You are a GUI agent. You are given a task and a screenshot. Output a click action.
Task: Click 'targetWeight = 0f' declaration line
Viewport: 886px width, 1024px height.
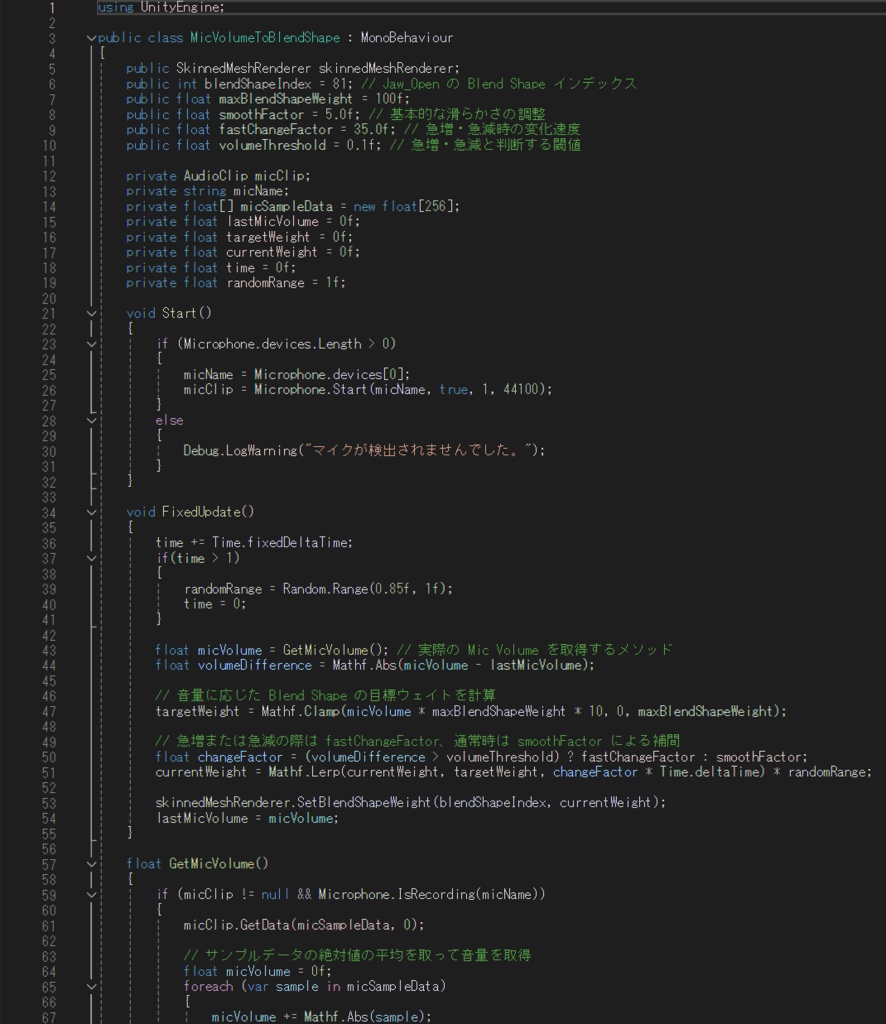[x=240, y=237]
